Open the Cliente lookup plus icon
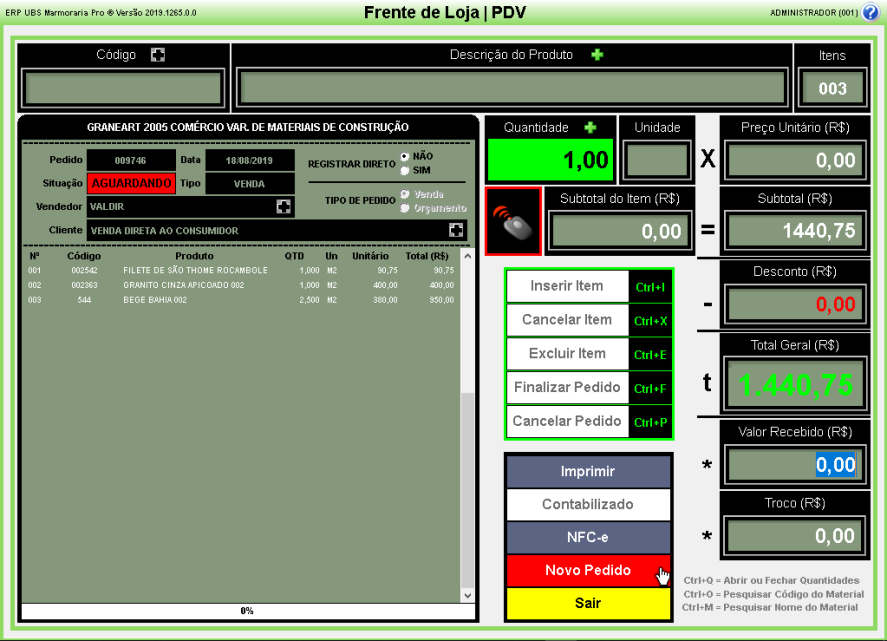The image size is (887, 641). tap(456, 230)
